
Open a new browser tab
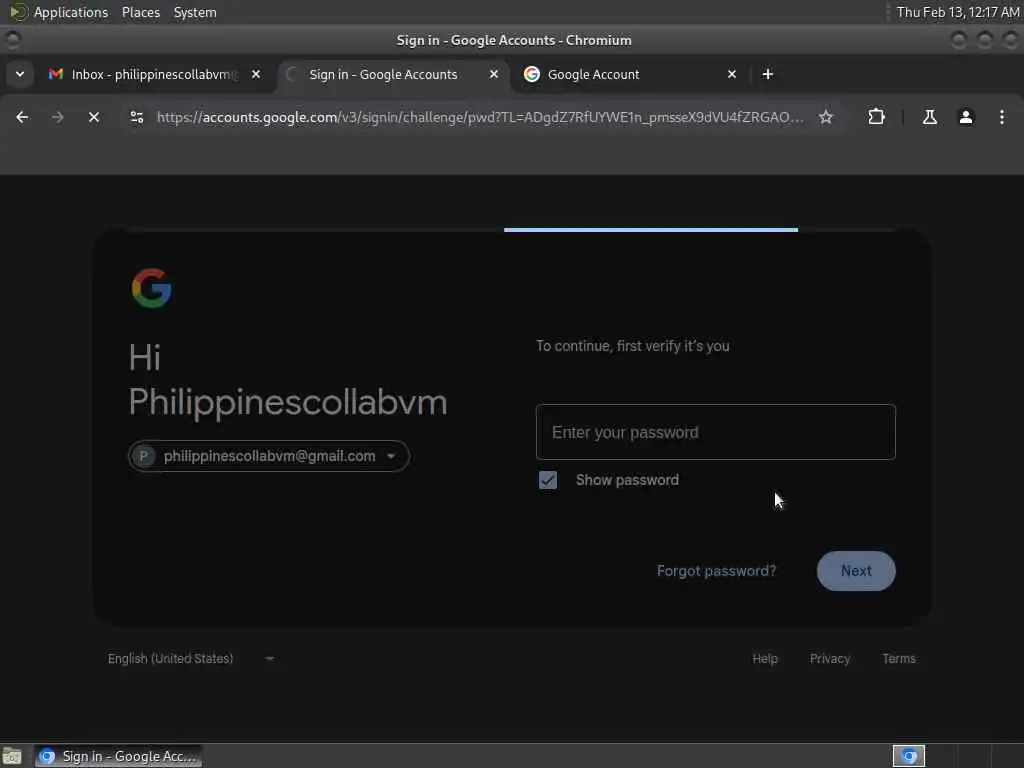click(767, 74)
